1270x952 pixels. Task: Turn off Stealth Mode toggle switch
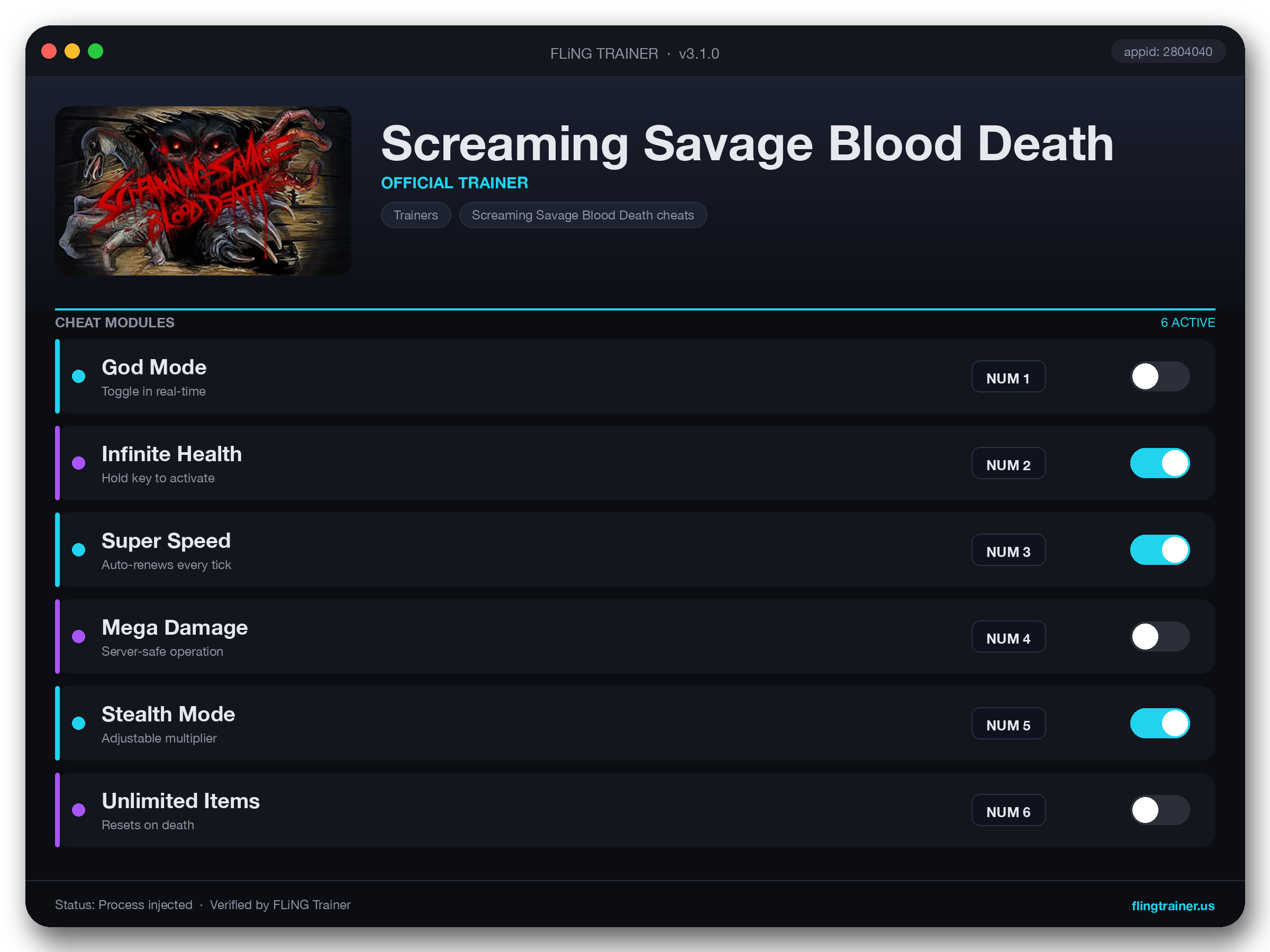pos(1160,723)
